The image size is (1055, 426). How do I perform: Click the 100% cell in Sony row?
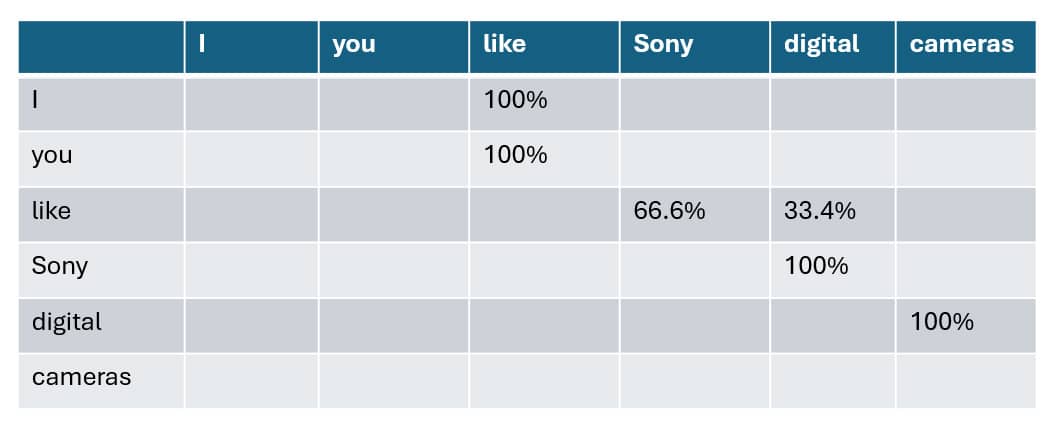pyautogui.click(x=833, y=270)
